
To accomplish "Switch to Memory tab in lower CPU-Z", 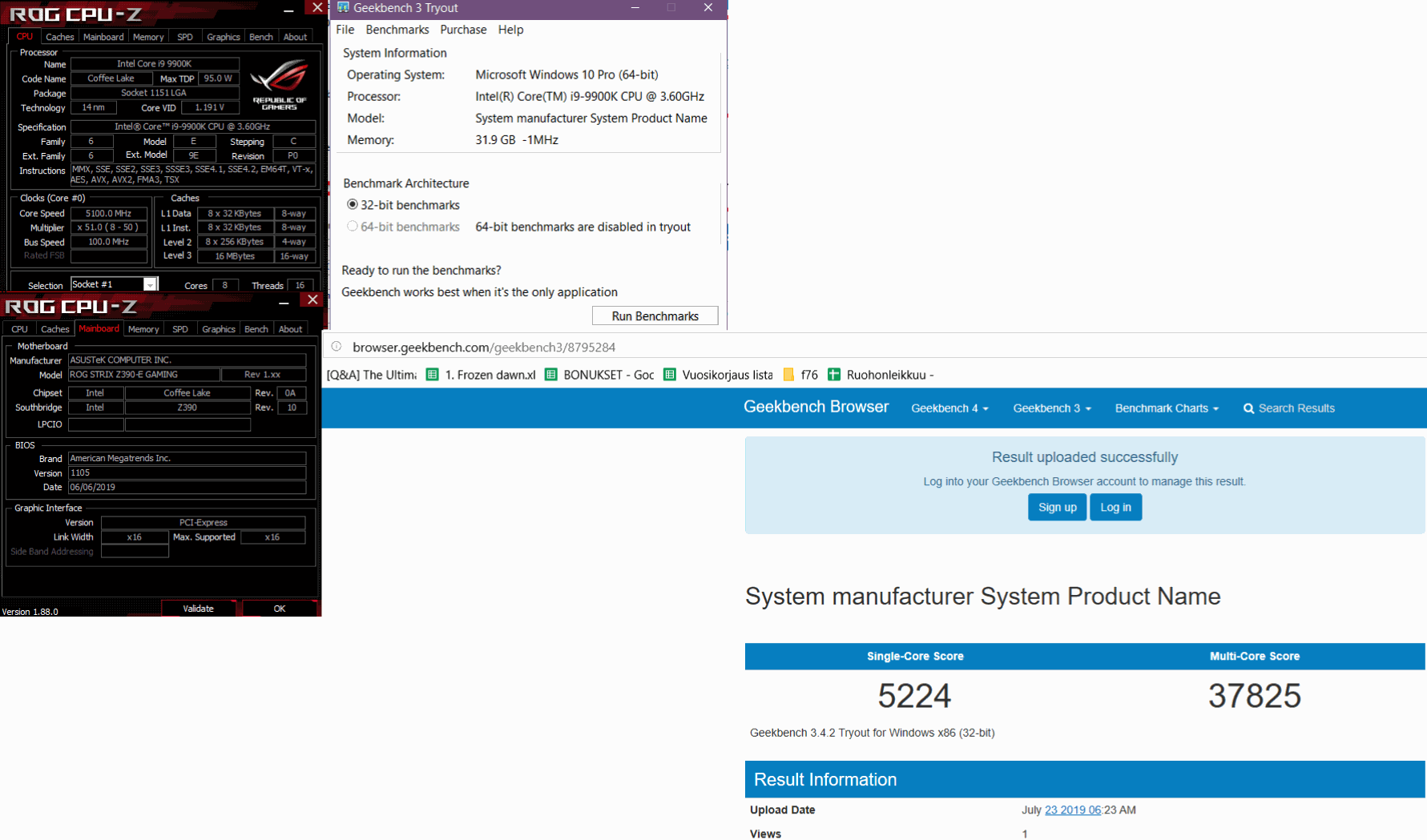I will pos(143,329).
